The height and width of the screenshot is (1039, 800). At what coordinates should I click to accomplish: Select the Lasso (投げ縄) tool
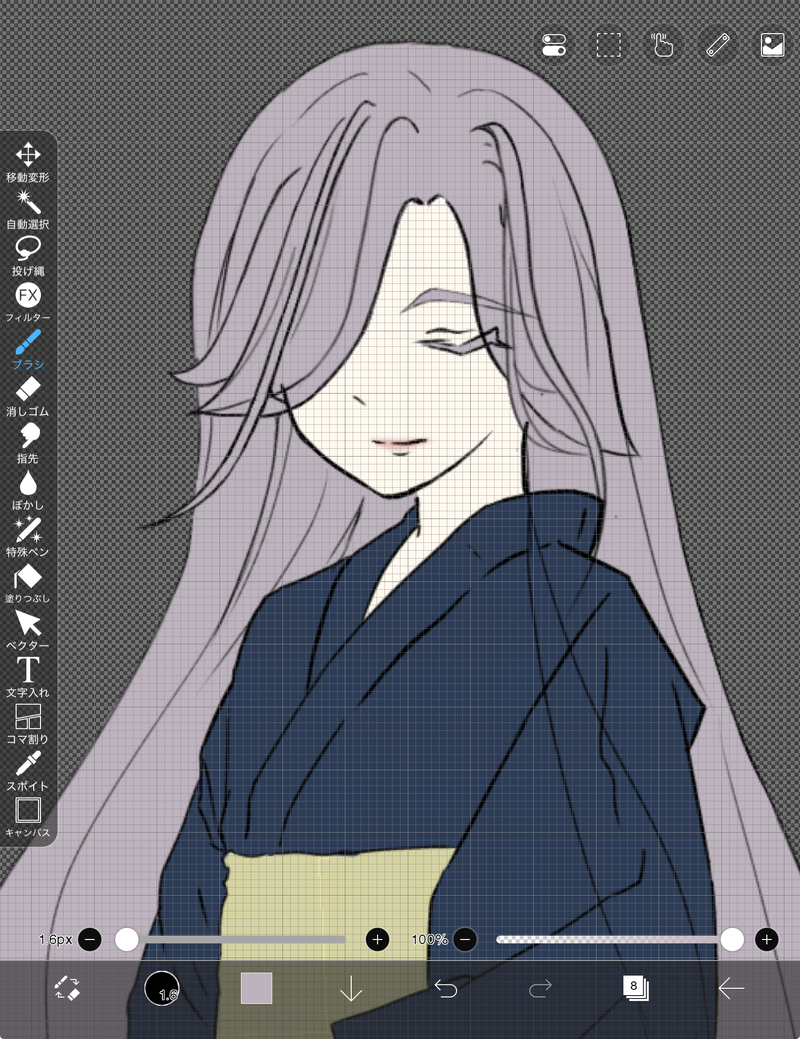point(28,256)
